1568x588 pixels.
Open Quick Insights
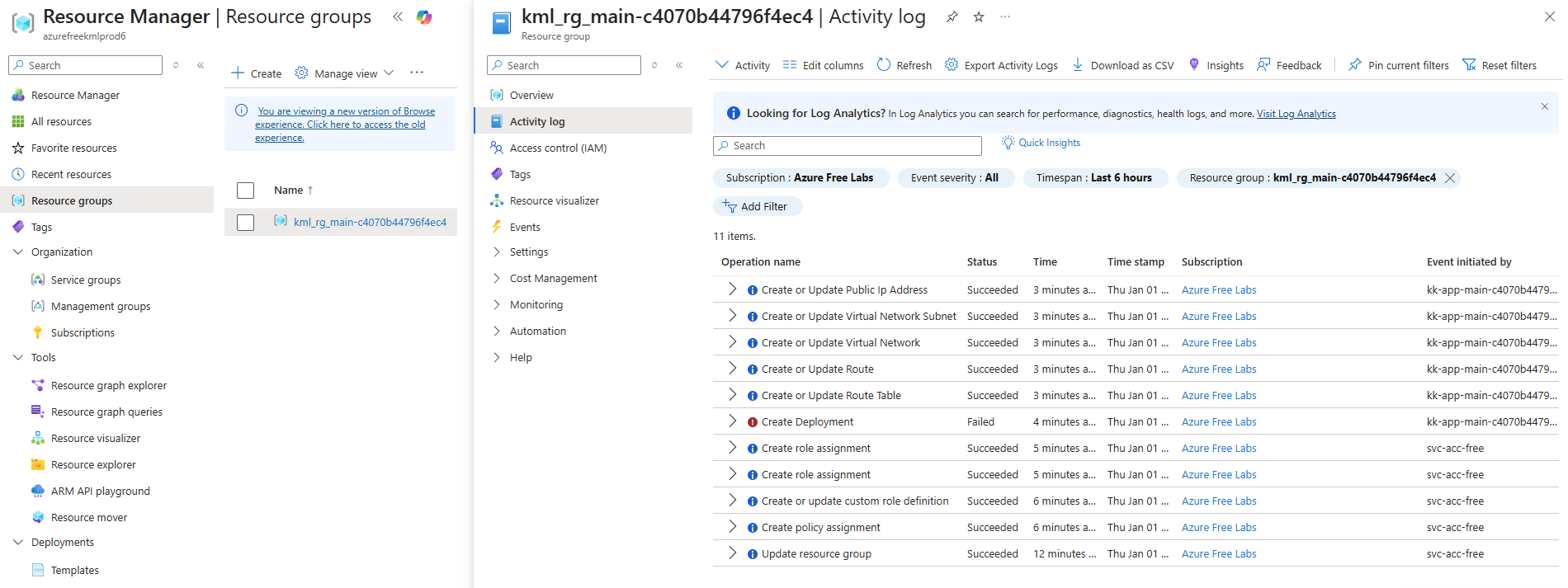point(1041,143)
